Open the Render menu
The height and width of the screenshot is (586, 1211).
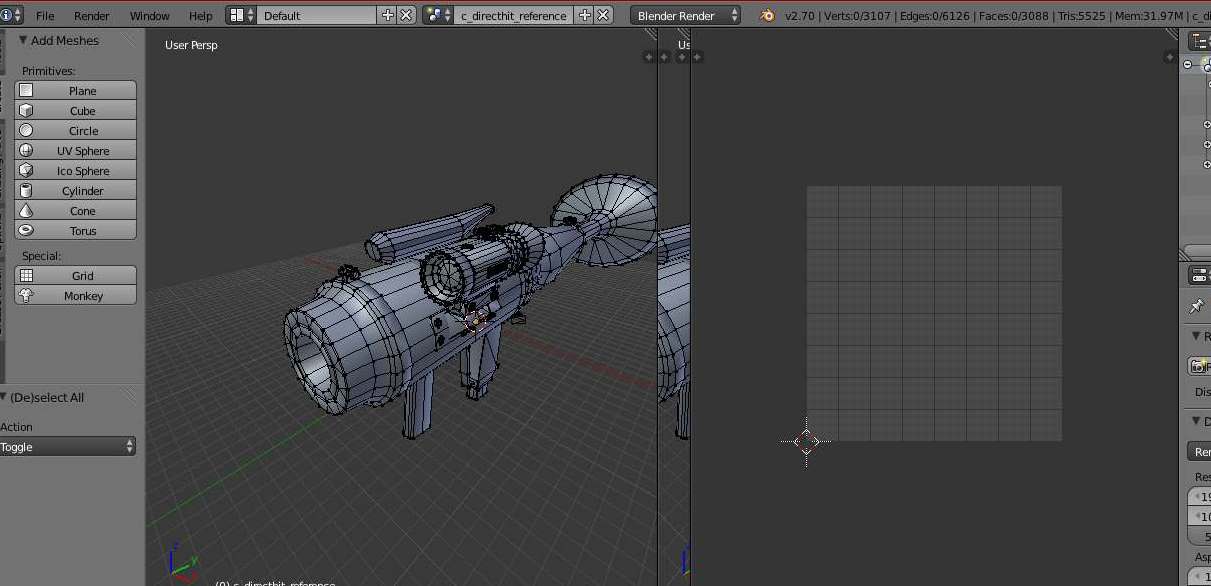click(92, 16)
